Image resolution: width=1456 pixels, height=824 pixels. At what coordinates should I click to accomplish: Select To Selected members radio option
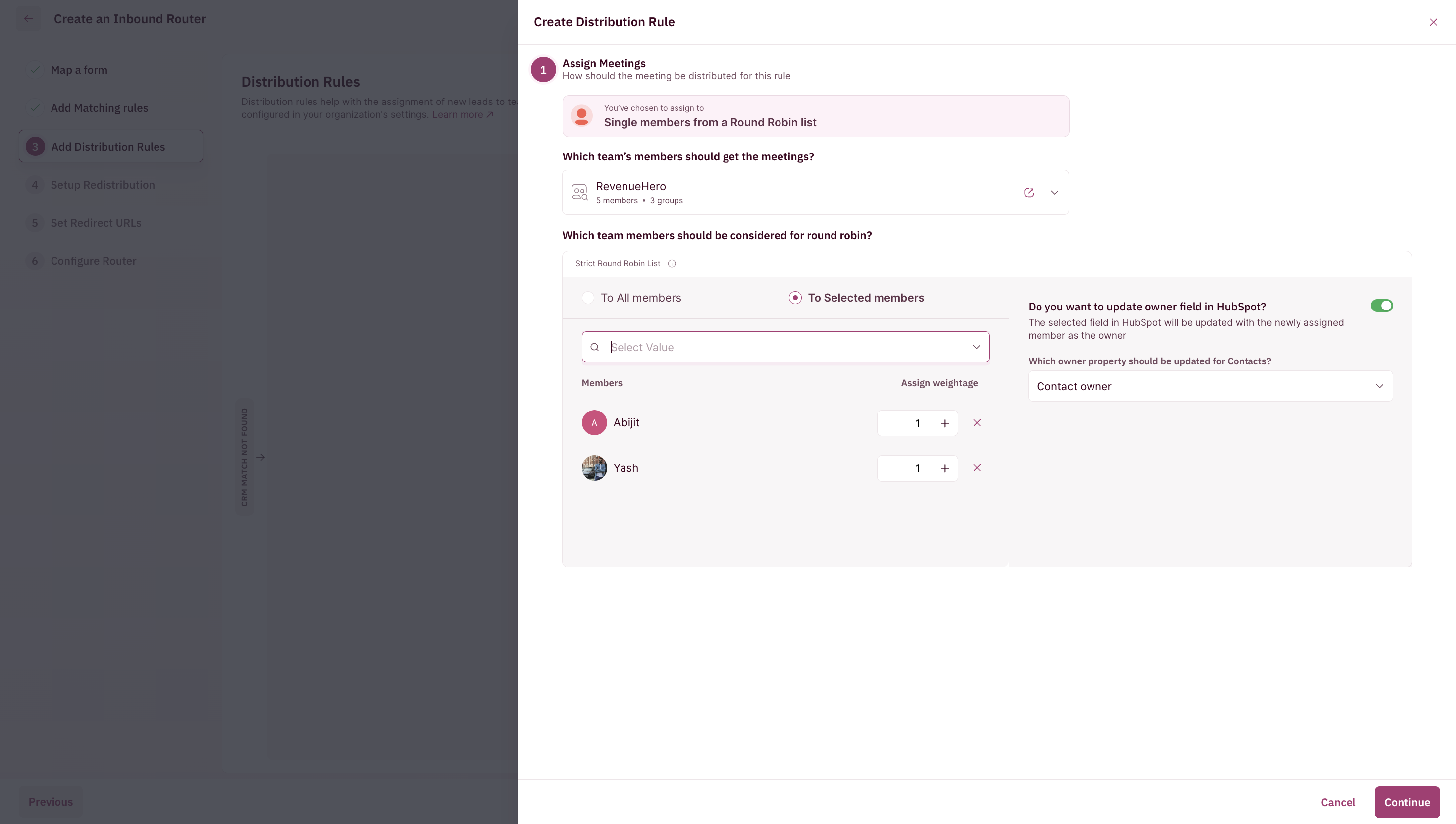tap(795, 298)
